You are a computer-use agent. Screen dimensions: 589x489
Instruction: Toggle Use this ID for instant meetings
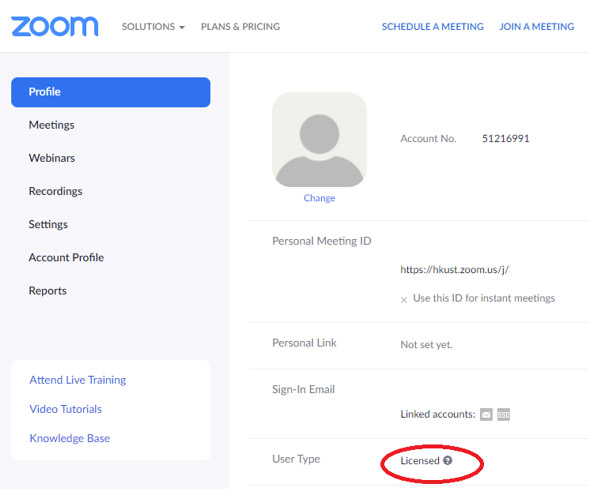point(404,300)
